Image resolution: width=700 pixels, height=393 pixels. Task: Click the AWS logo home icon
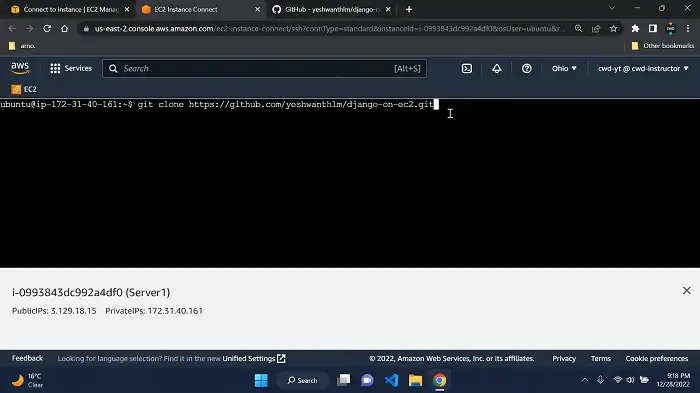(x=20, y=68)
